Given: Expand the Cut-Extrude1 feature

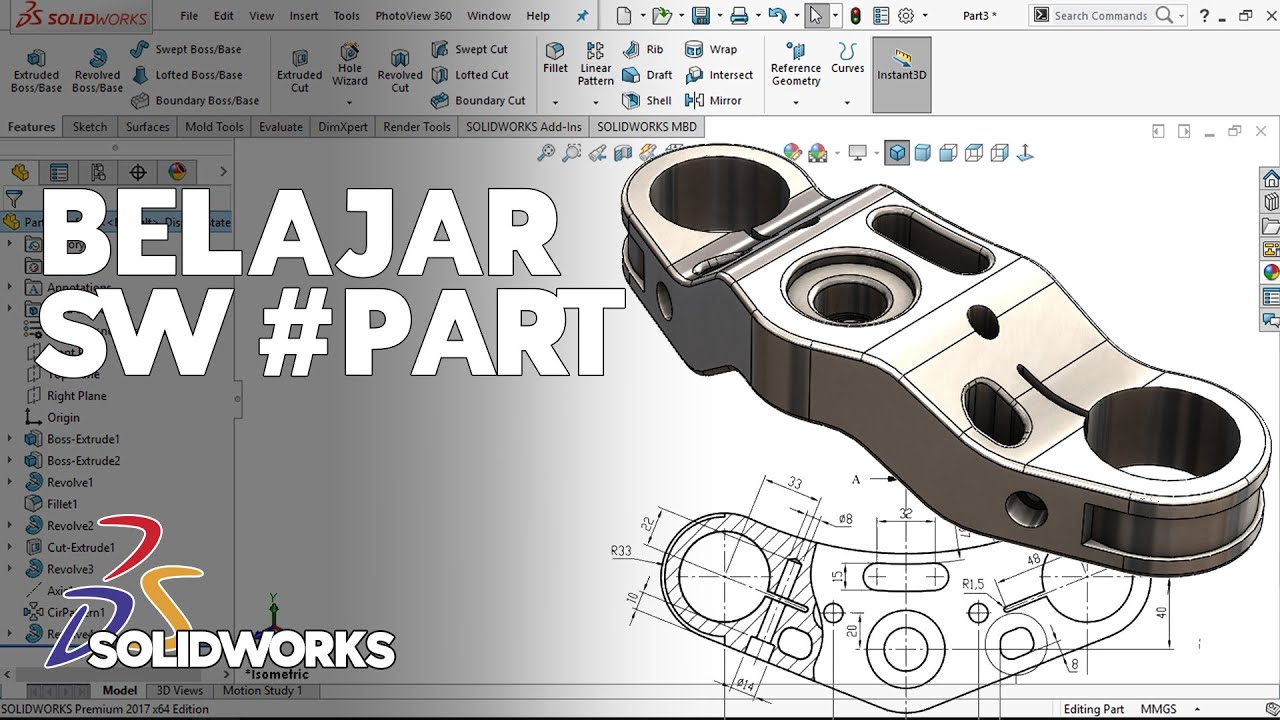Looking at the screenshot, I should pos(10,547).
